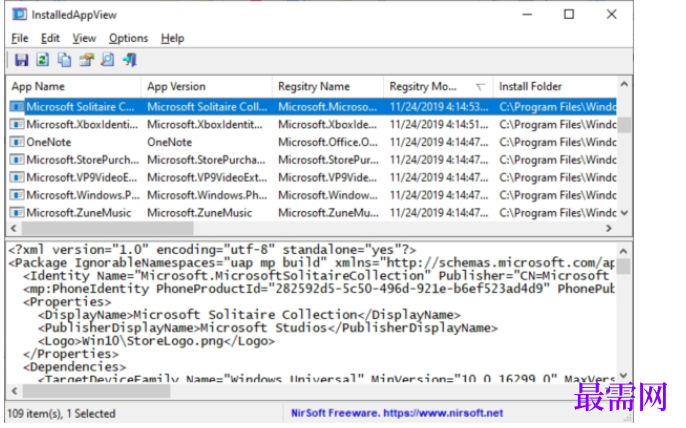Click the InstalledAppView title bar icon

pos(19,14)
